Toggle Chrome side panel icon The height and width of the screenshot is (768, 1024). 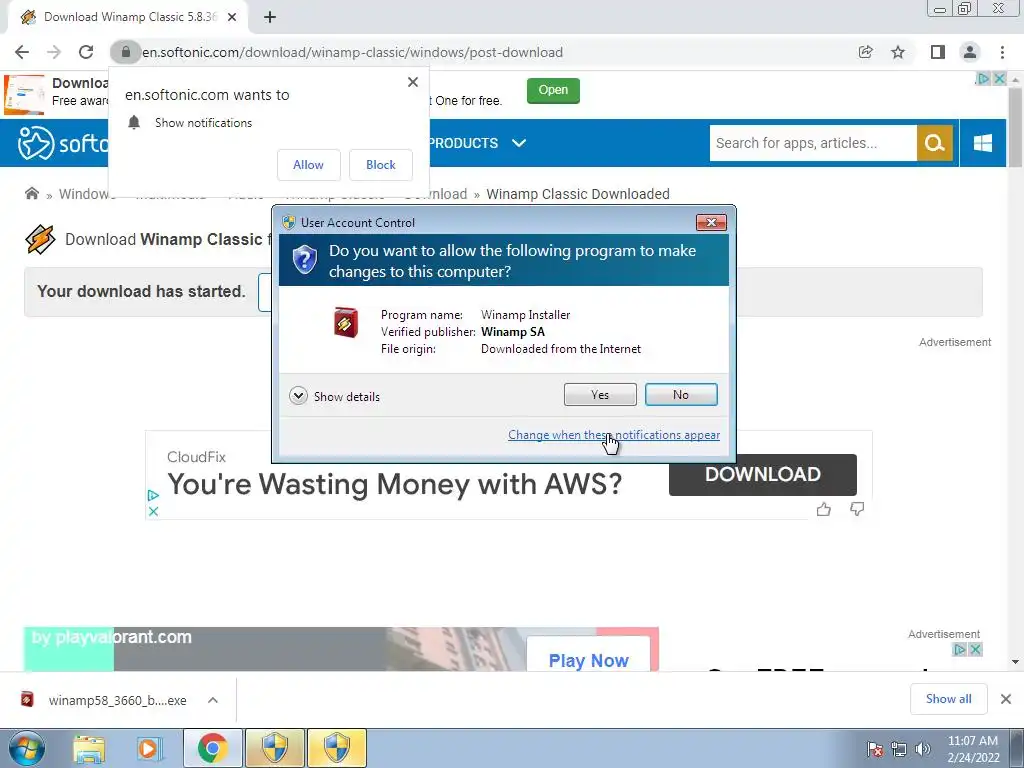[938, 52]
